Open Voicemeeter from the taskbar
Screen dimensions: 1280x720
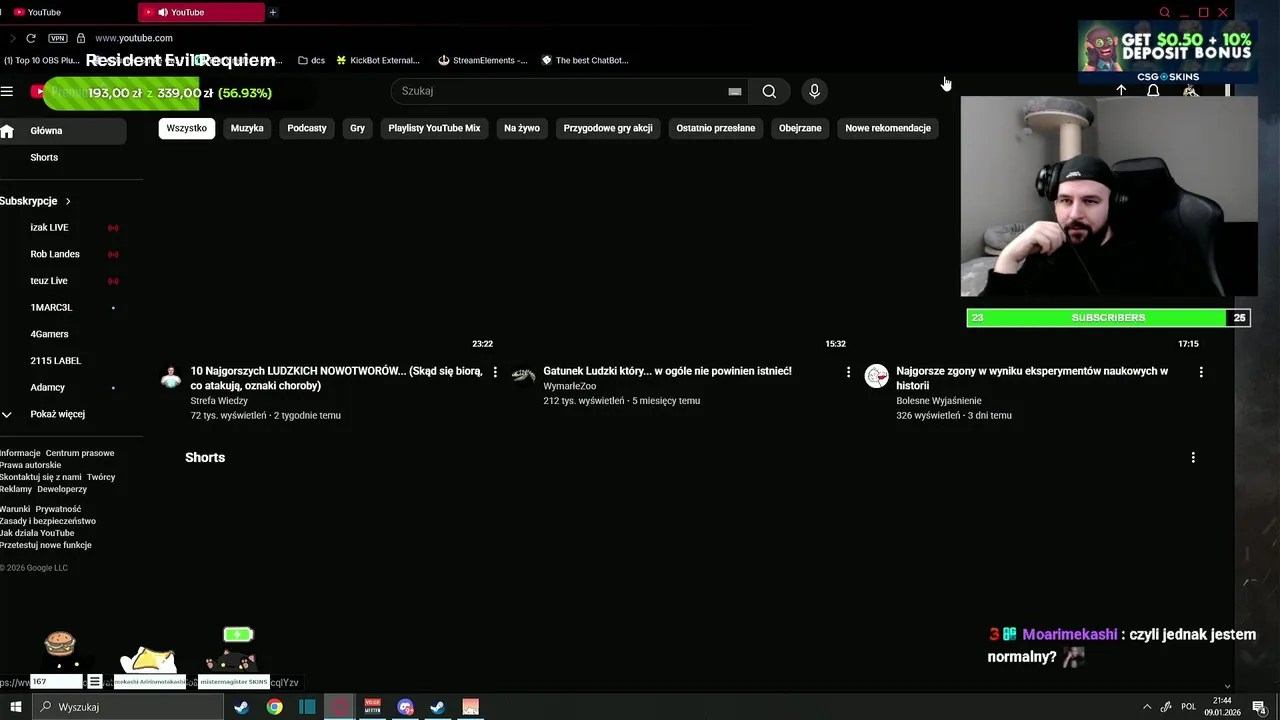373,707
